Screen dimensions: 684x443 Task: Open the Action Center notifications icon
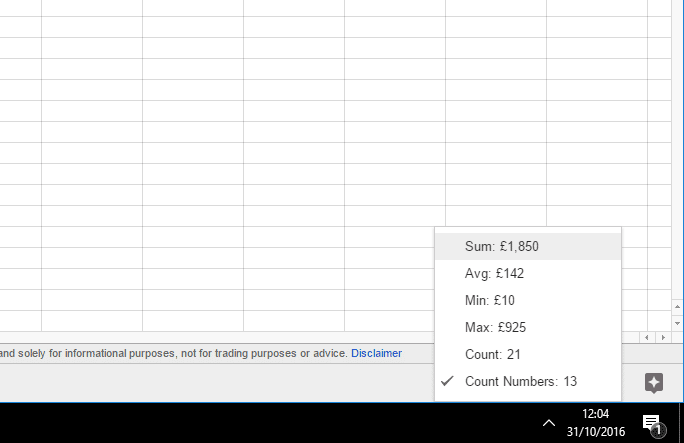(x=654, y=425)
